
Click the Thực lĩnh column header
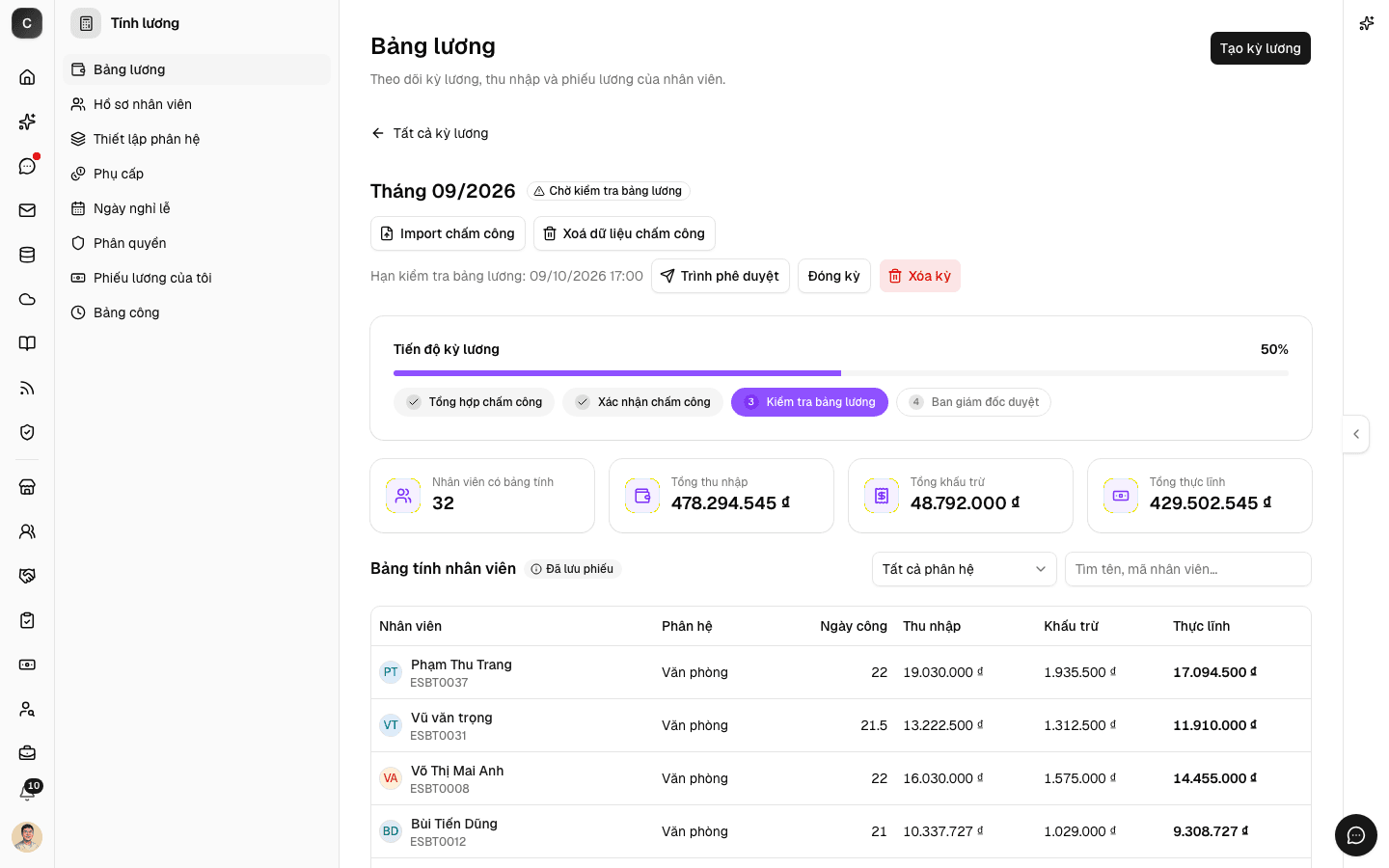click(x=1201, y=626)
